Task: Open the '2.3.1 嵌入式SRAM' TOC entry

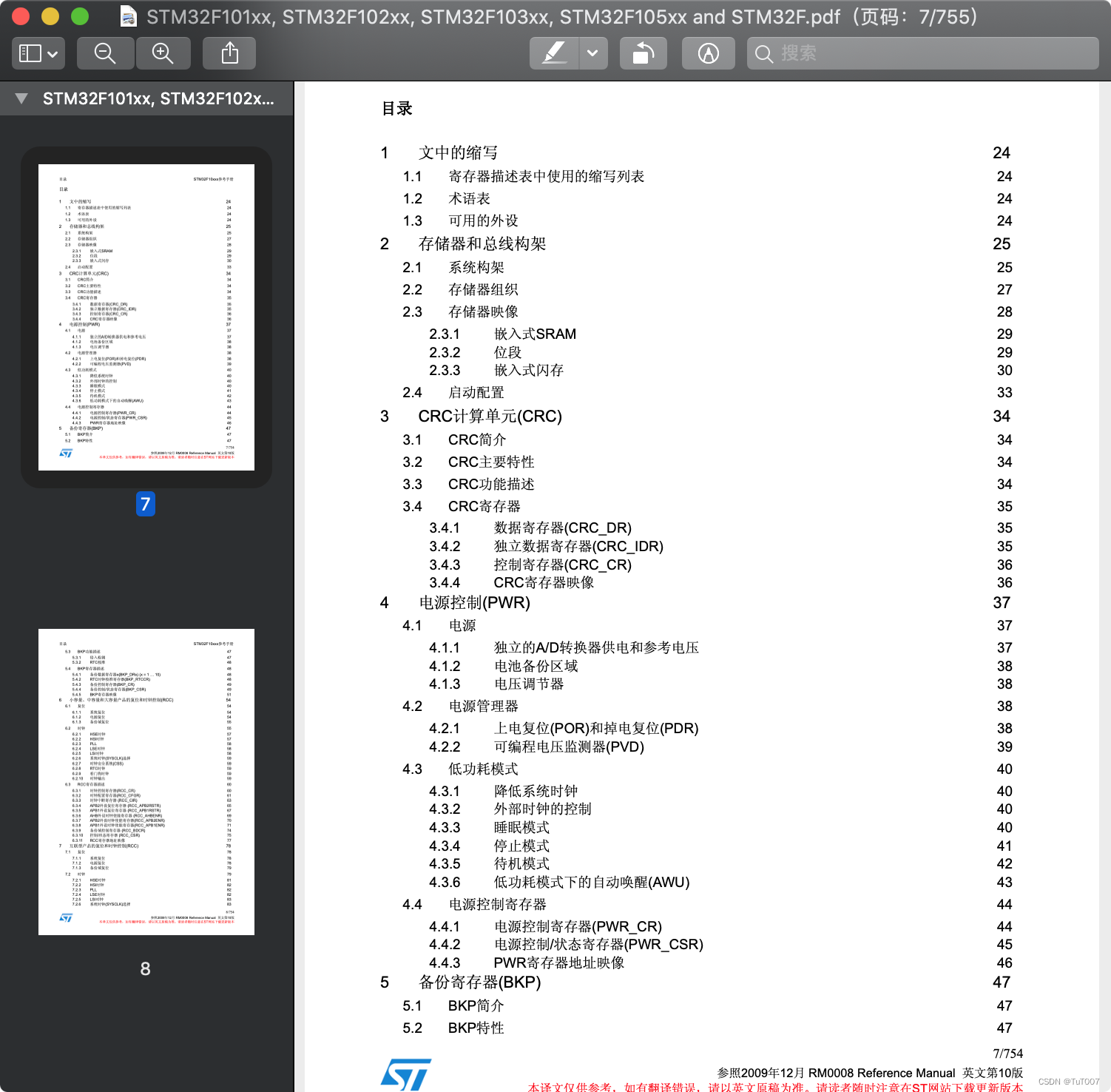Action: click(534, 334)
